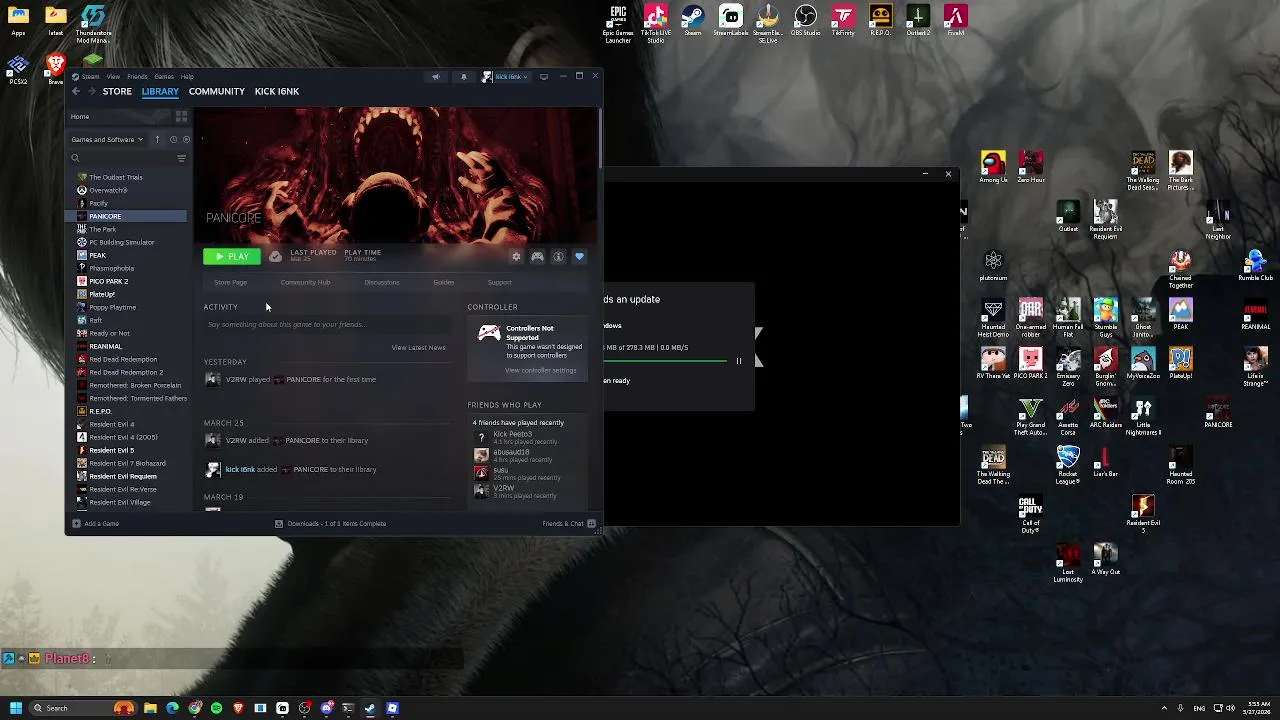Open the Steam menu in the menu bar

[x=87, y=76]
